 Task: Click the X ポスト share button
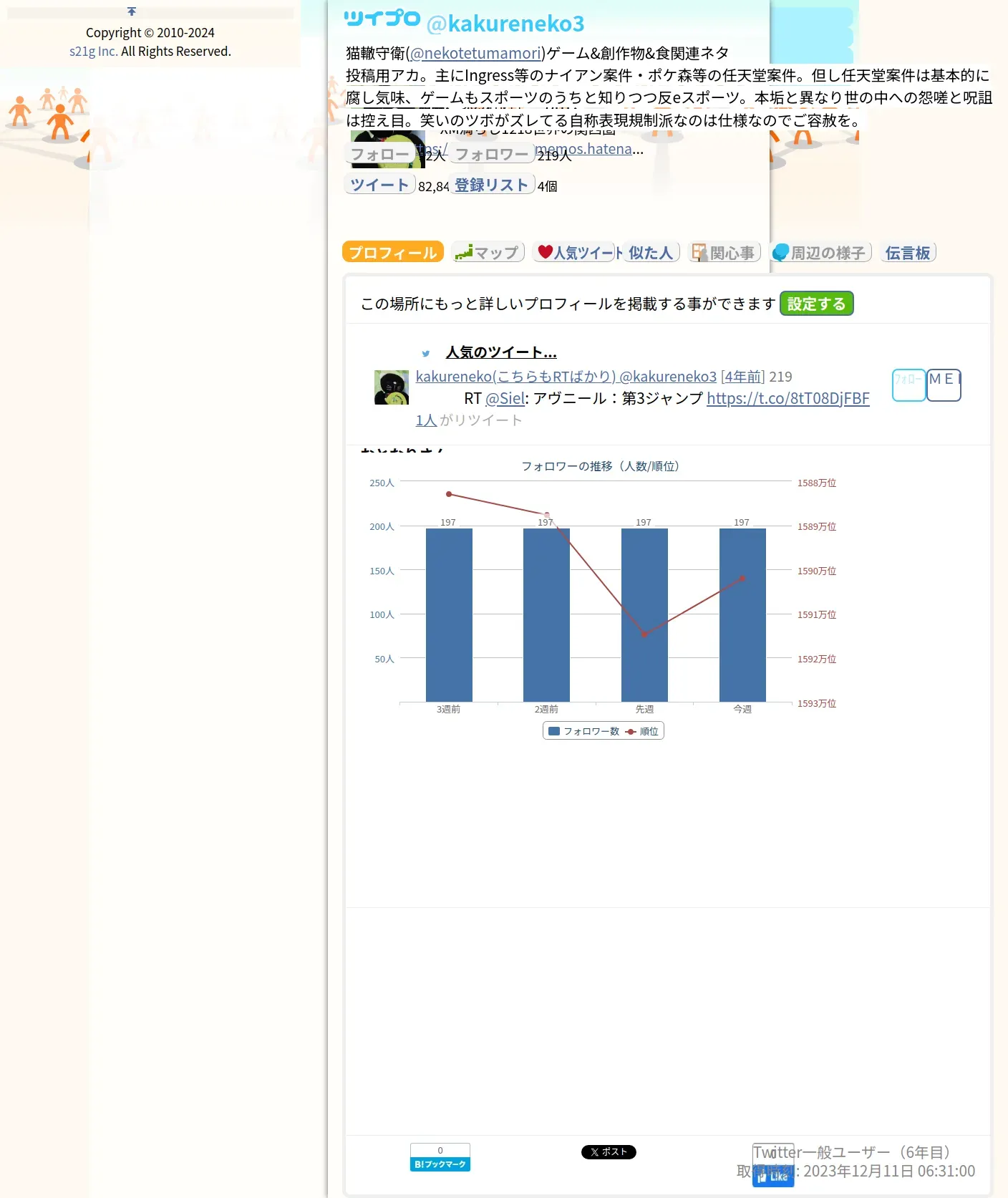pyautogui.click(x=609, y=1151)
